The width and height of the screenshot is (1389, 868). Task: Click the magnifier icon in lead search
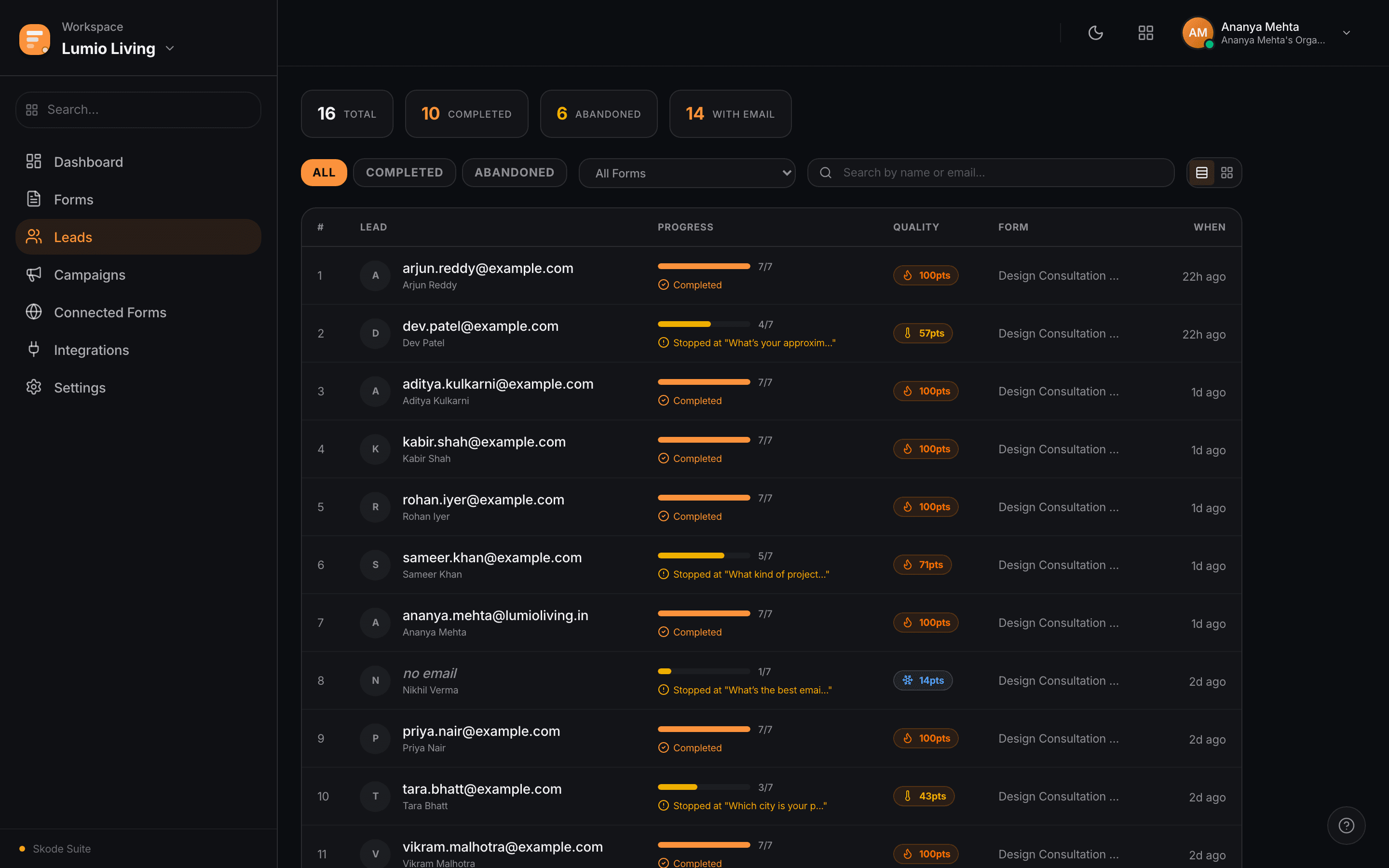point(825,173)
